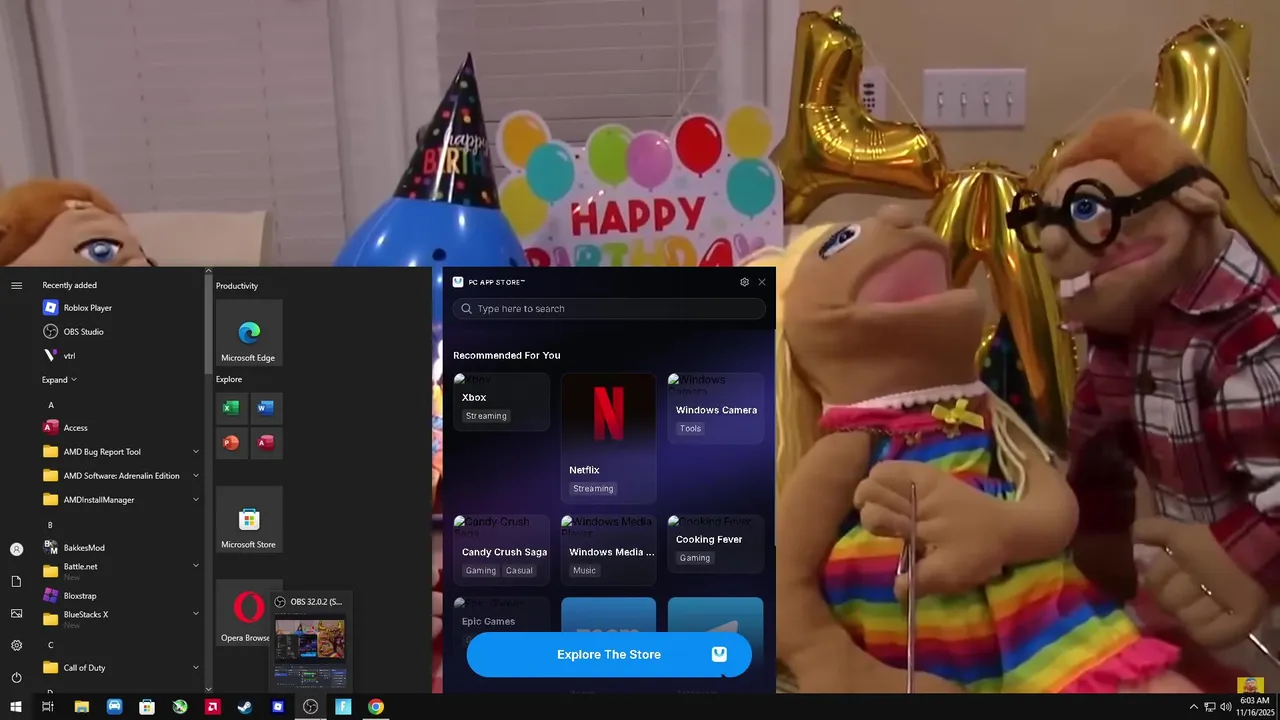
Task: Open Roblox from the taskbar
Action: [x=278, y=707]
